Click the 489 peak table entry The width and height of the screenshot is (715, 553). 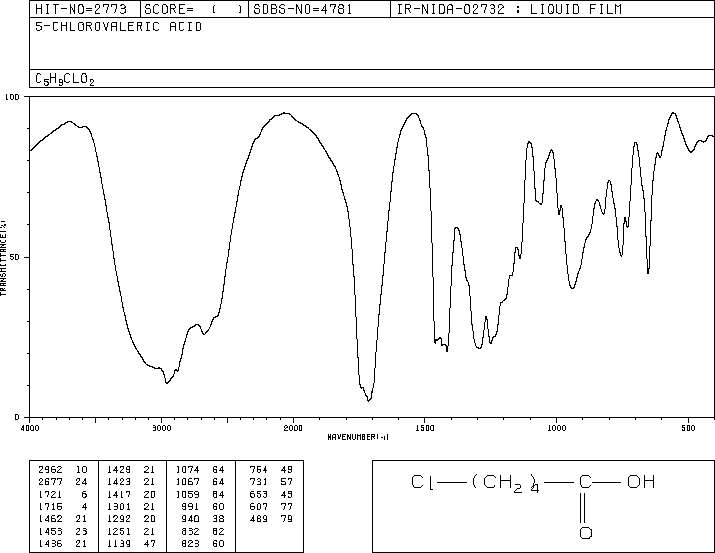(271, 519)
